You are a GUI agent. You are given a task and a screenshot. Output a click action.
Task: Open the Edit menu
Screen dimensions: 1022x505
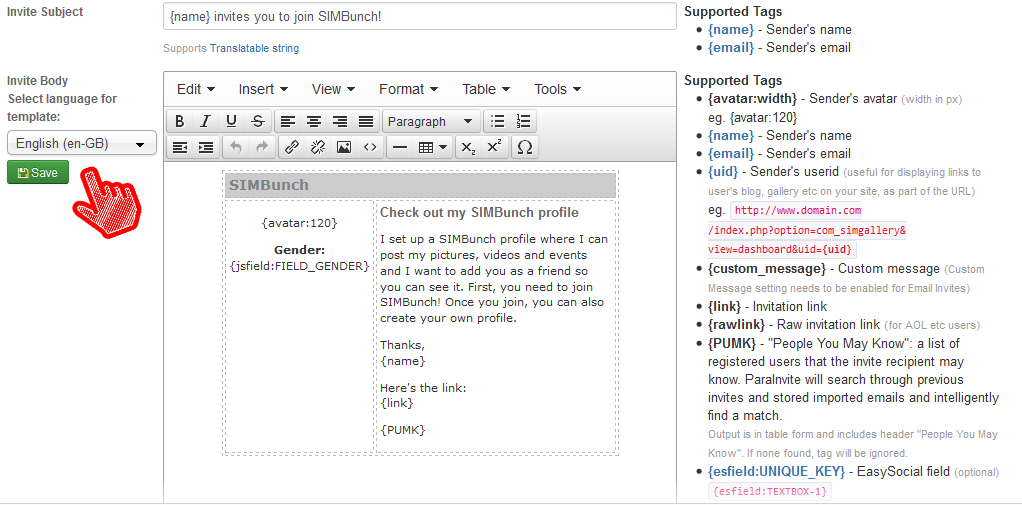pyautogui.click(x=196, y=89)
